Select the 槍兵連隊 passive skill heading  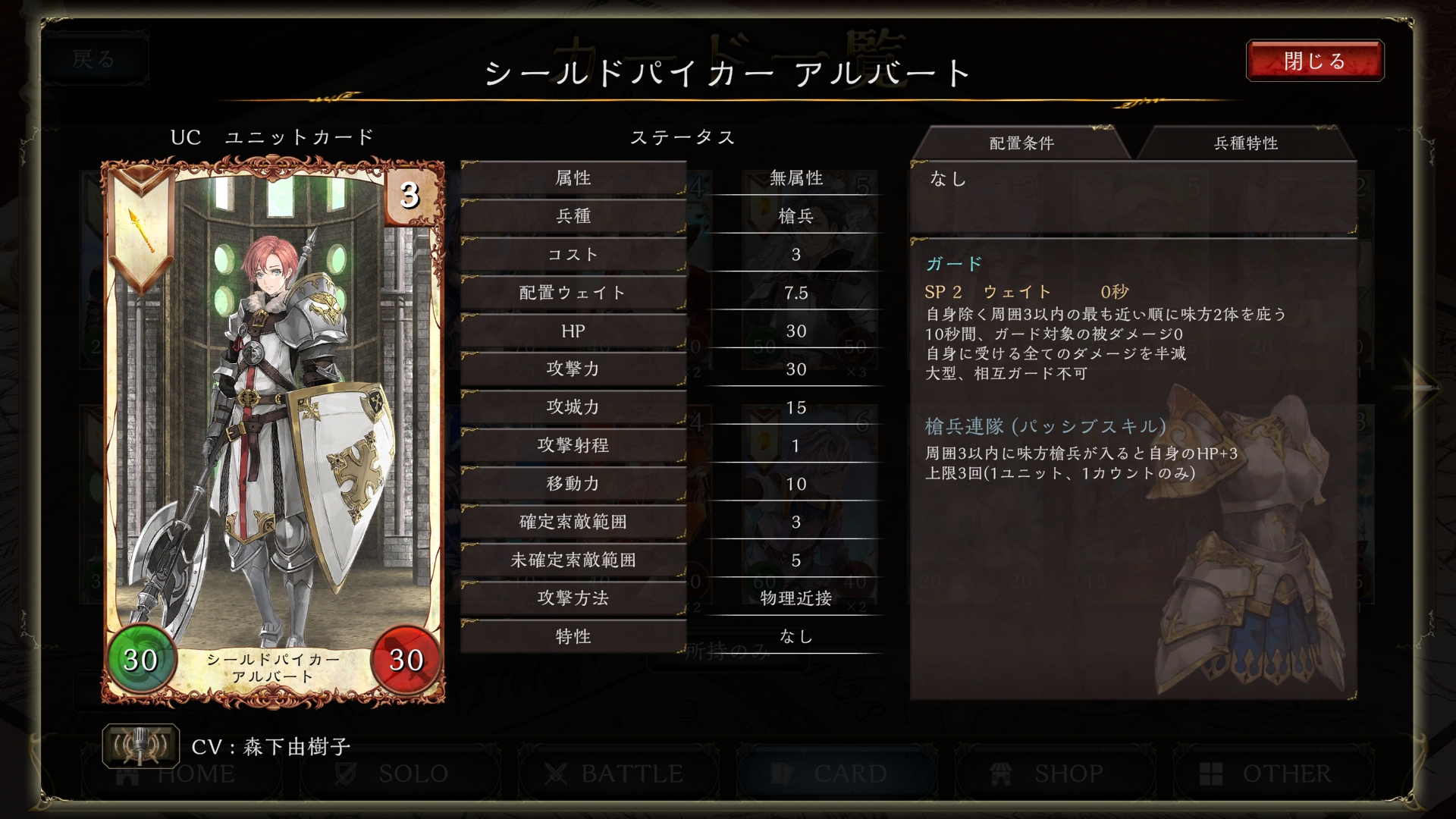pos(1045,426)
